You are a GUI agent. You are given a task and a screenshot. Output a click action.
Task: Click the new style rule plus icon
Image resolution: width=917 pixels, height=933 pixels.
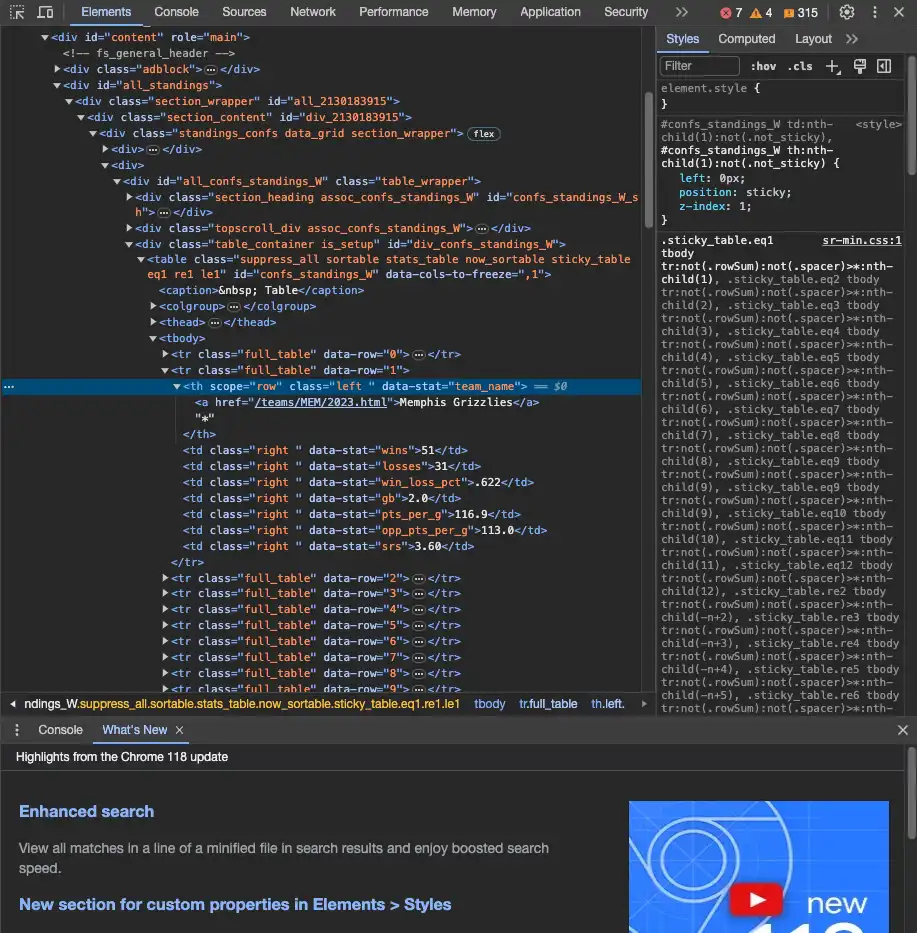coord(833,66)
